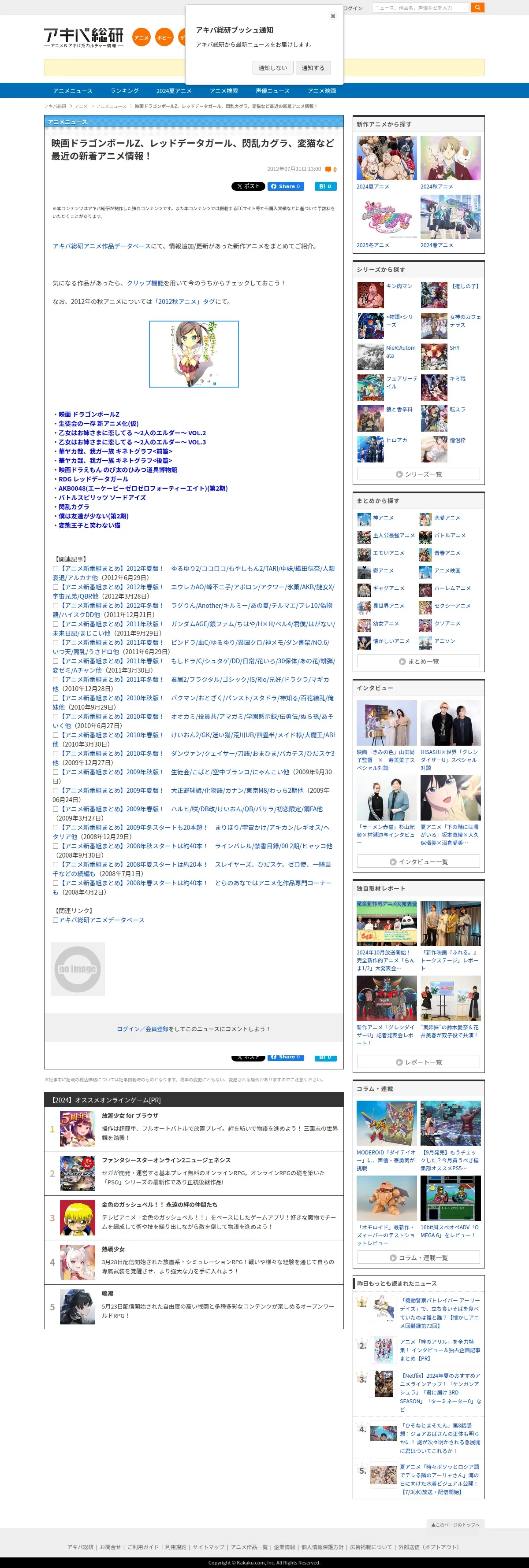This screenshot has width=529, height=1568.
Task: Share the article via the Facebook Share button
Action: tap(286, 186)
